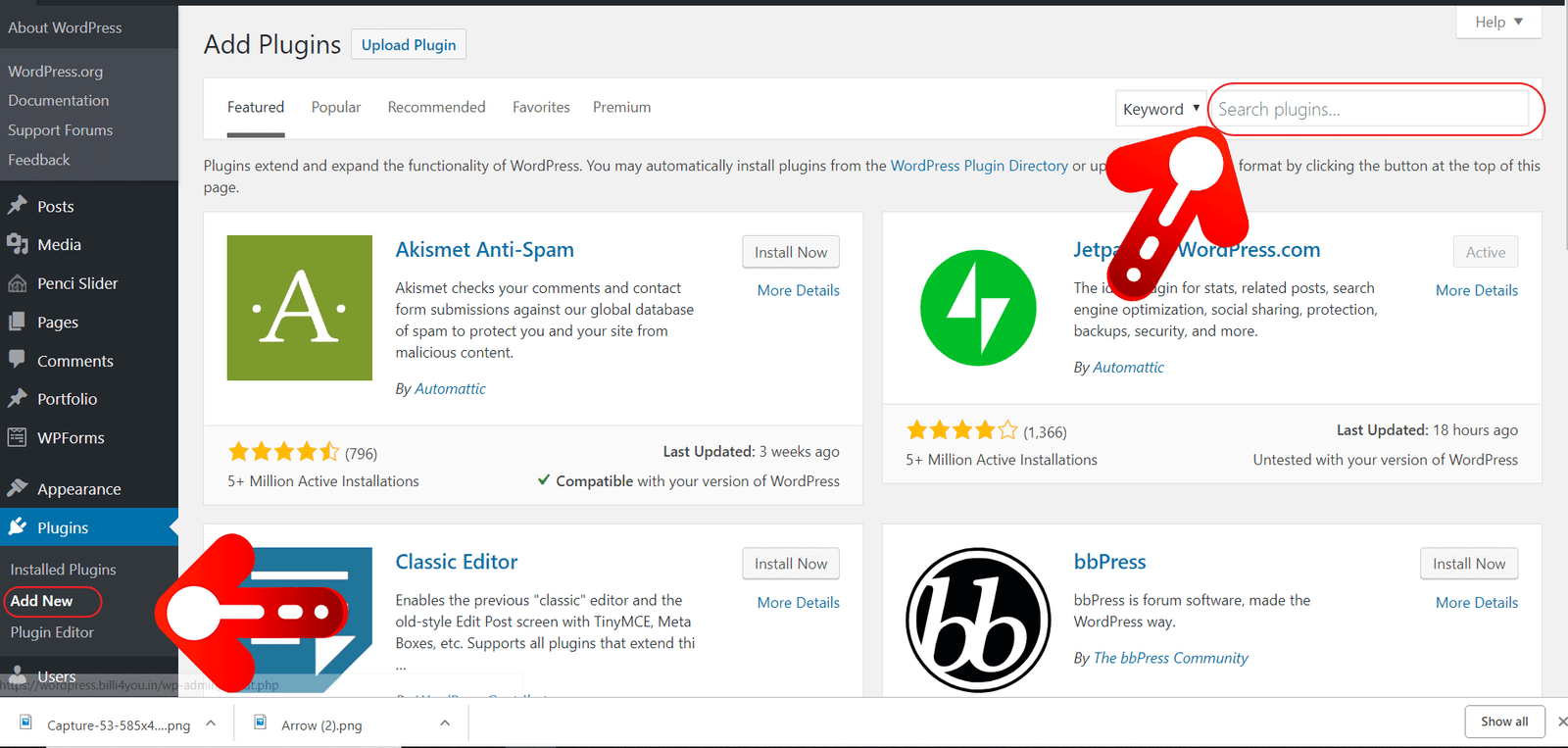Viewport: 1568px width, 748px height.
Task: Open WordPress.org menu link
Action: (x=55, y=72)
